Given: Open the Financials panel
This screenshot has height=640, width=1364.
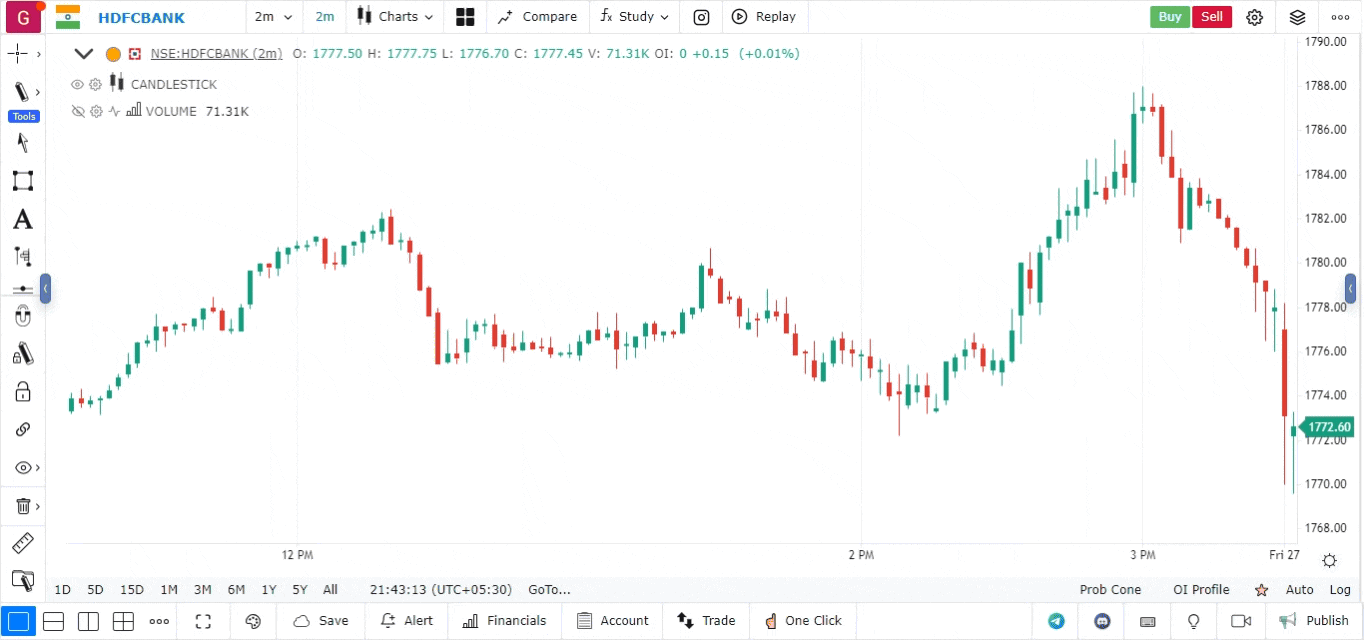Looking at the screenshot, I should pos(505,621).
